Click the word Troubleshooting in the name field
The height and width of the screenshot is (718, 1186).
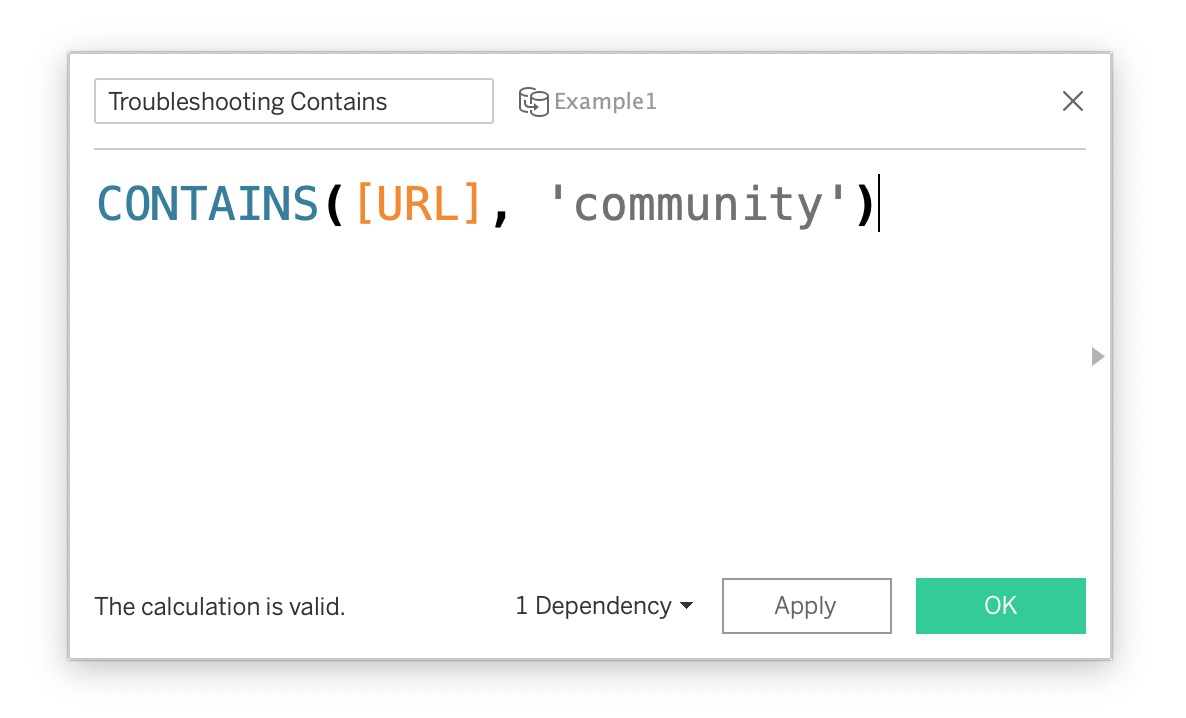point(195,102)
